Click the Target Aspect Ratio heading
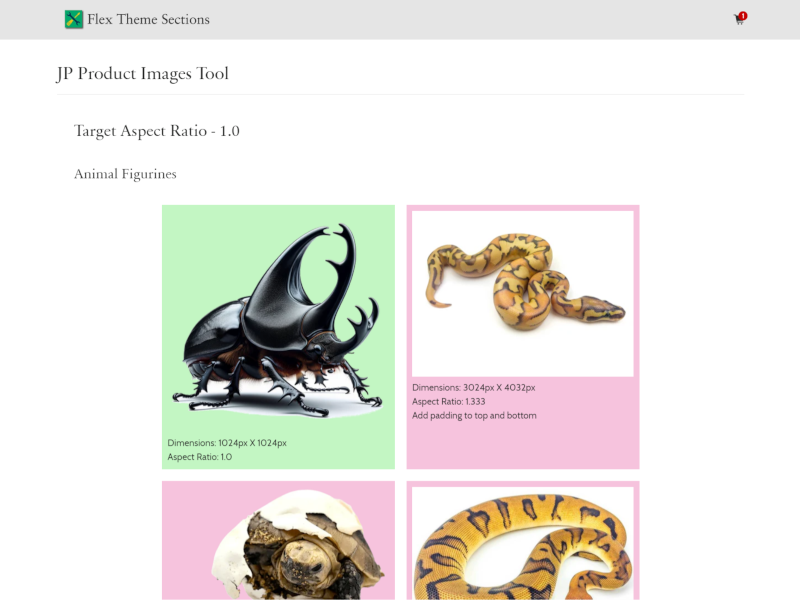 point(157,131)
